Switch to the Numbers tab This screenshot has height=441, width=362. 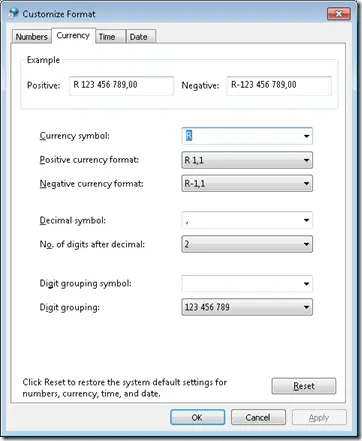point(32,36)
